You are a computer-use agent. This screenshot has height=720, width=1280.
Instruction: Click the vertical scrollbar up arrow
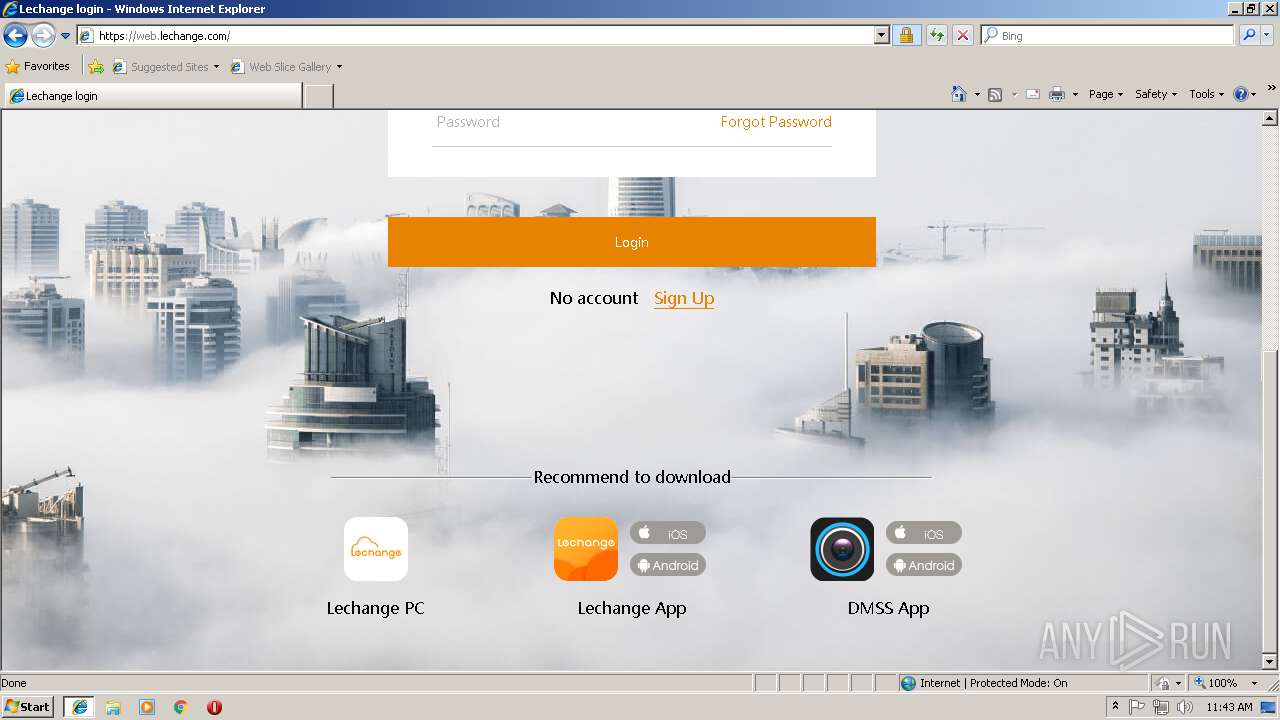(1270, 119)
